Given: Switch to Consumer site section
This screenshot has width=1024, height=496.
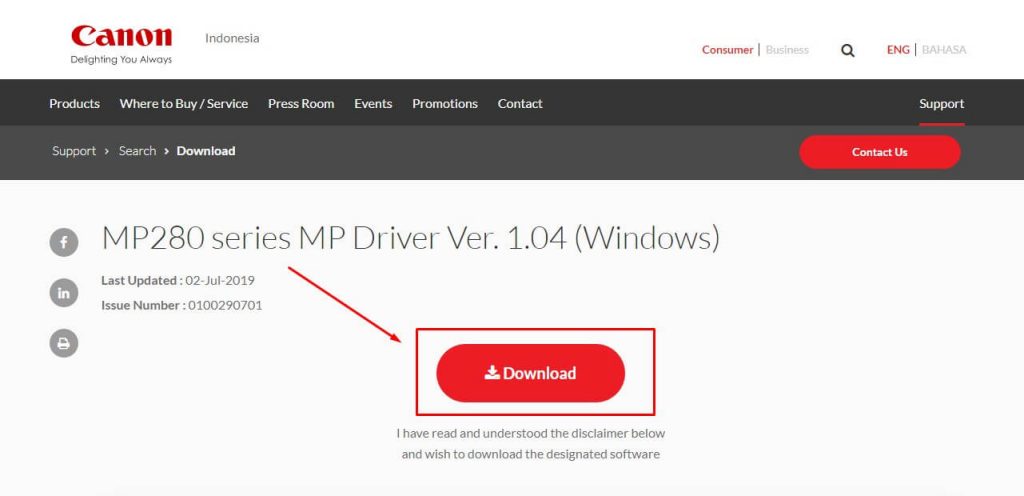Looking at the screenshot, I should (x=728, y=50).
